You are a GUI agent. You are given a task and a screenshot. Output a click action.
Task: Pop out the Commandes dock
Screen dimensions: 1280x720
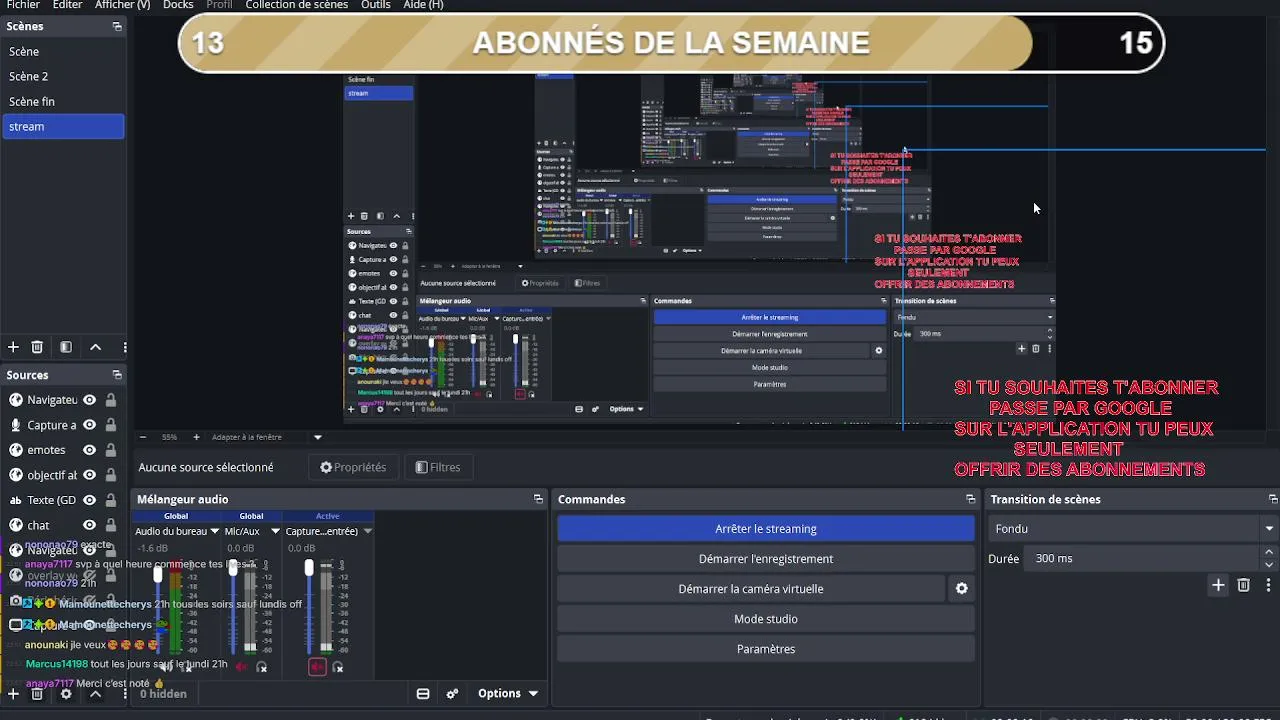click(x=970, y=499)
